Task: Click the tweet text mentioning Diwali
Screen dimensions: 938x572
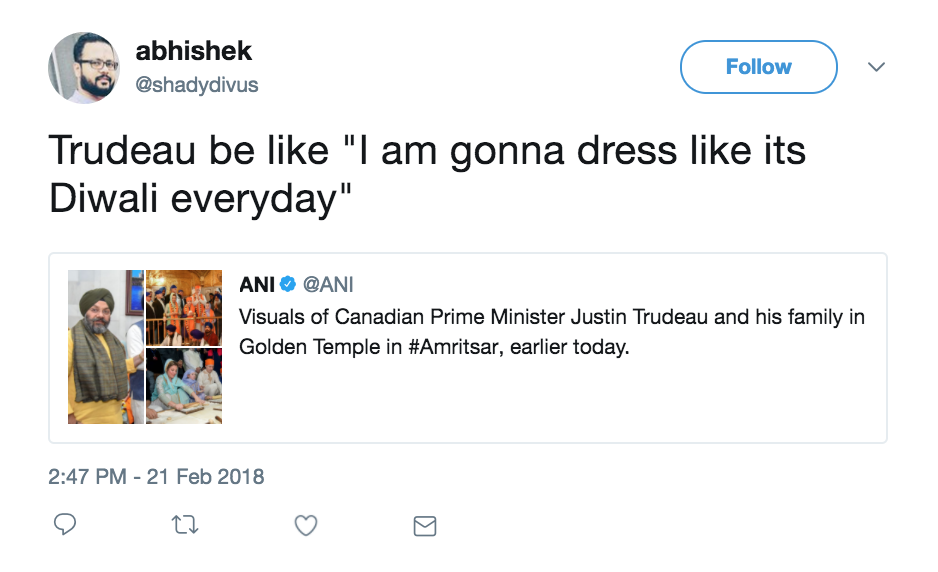Action: point(427,175)
